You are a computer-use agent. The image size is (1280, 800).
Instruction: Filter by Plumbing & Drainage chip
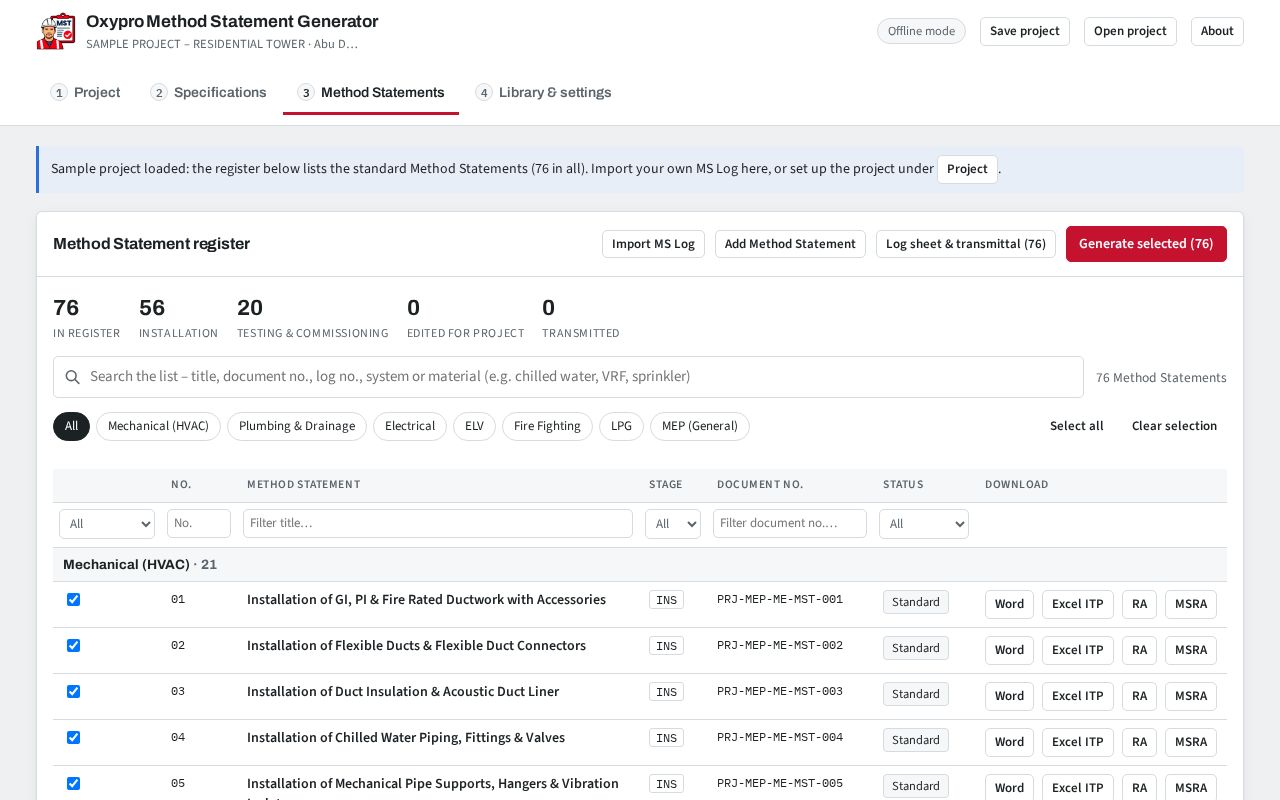pos(297,426)
